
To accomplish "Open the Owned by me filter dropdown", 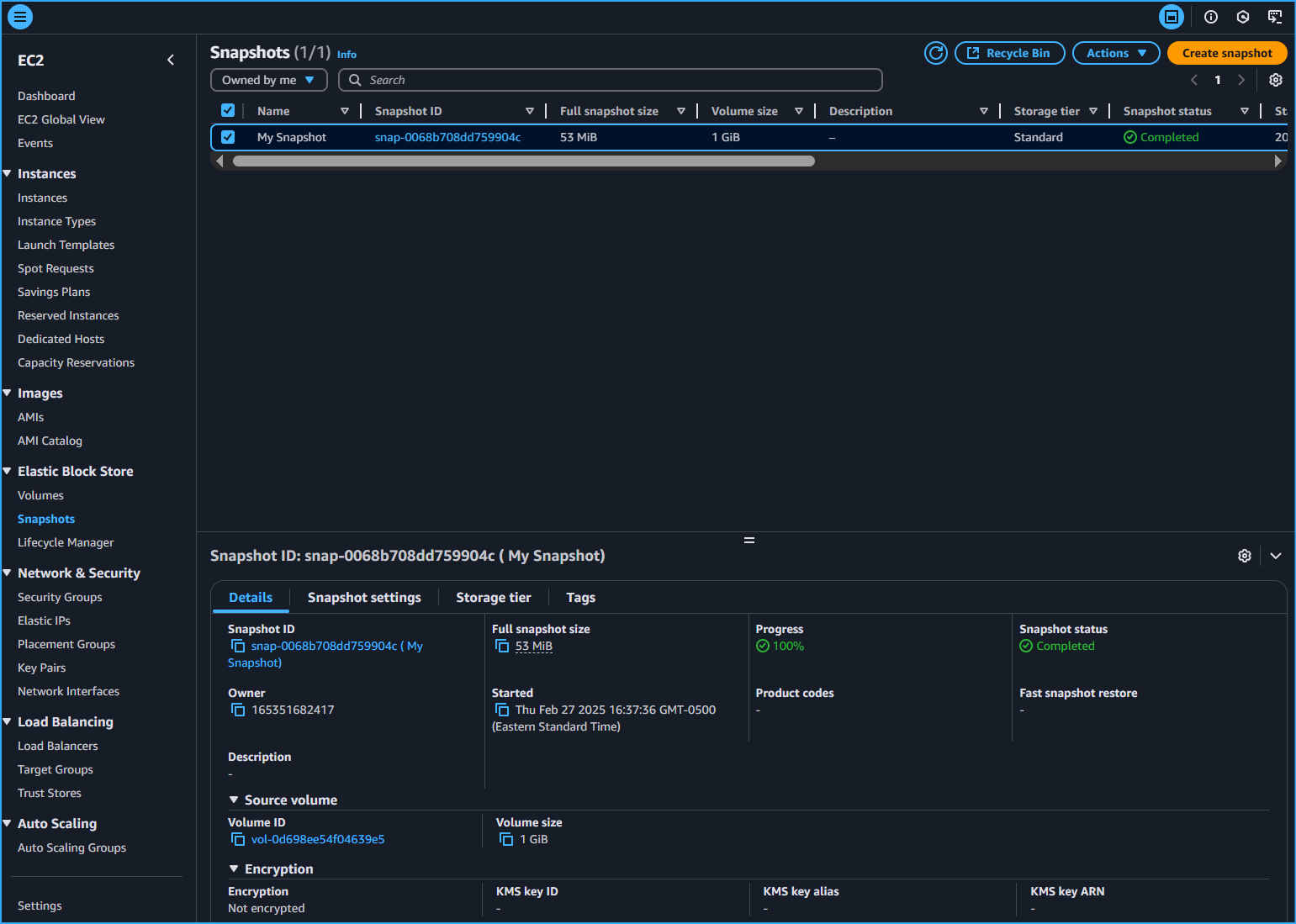I will pyautogui.click(x=268, y=80).
